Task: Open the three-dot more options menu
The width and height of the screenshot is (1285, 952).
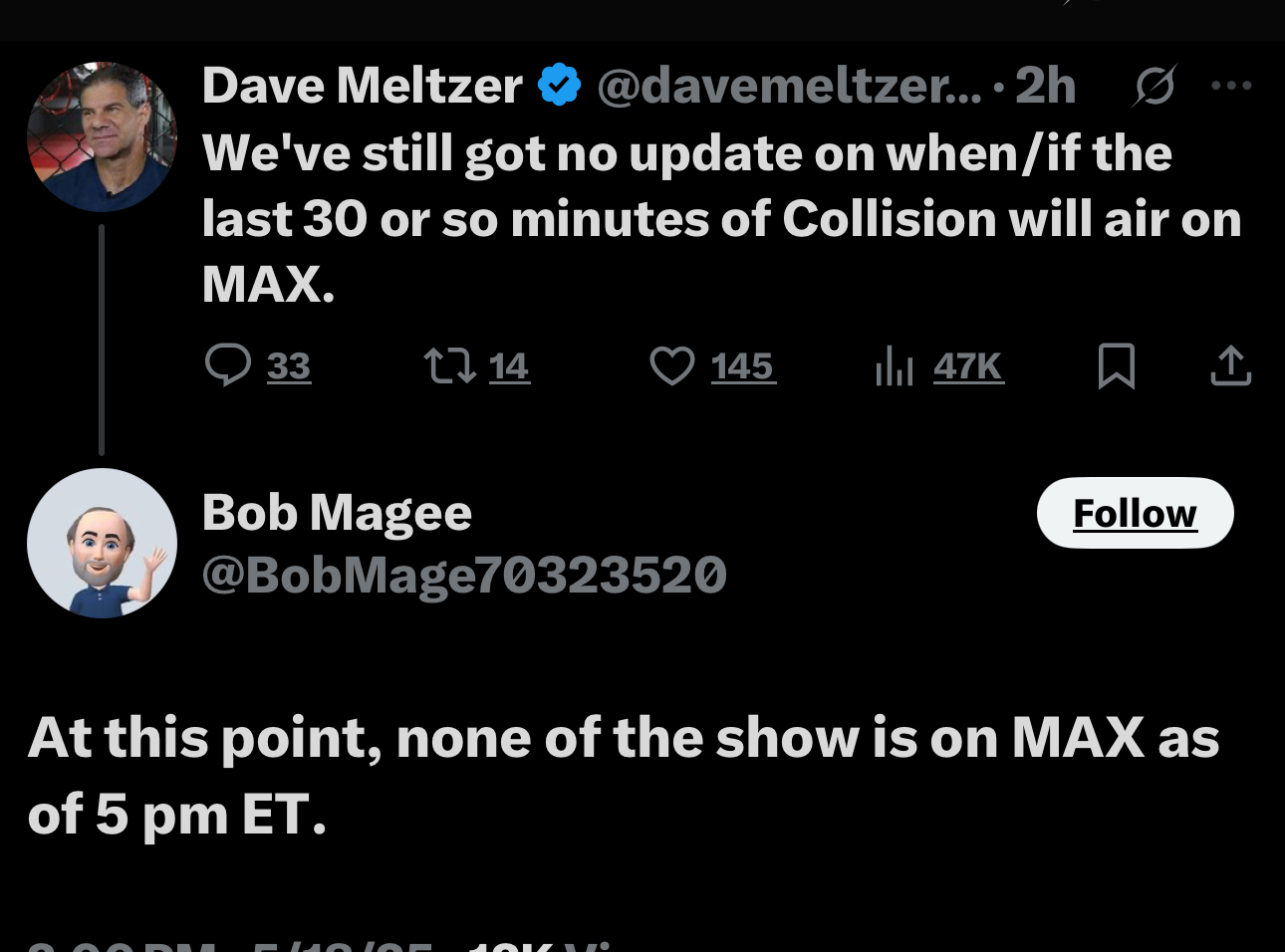Action: click(1231, 86)
